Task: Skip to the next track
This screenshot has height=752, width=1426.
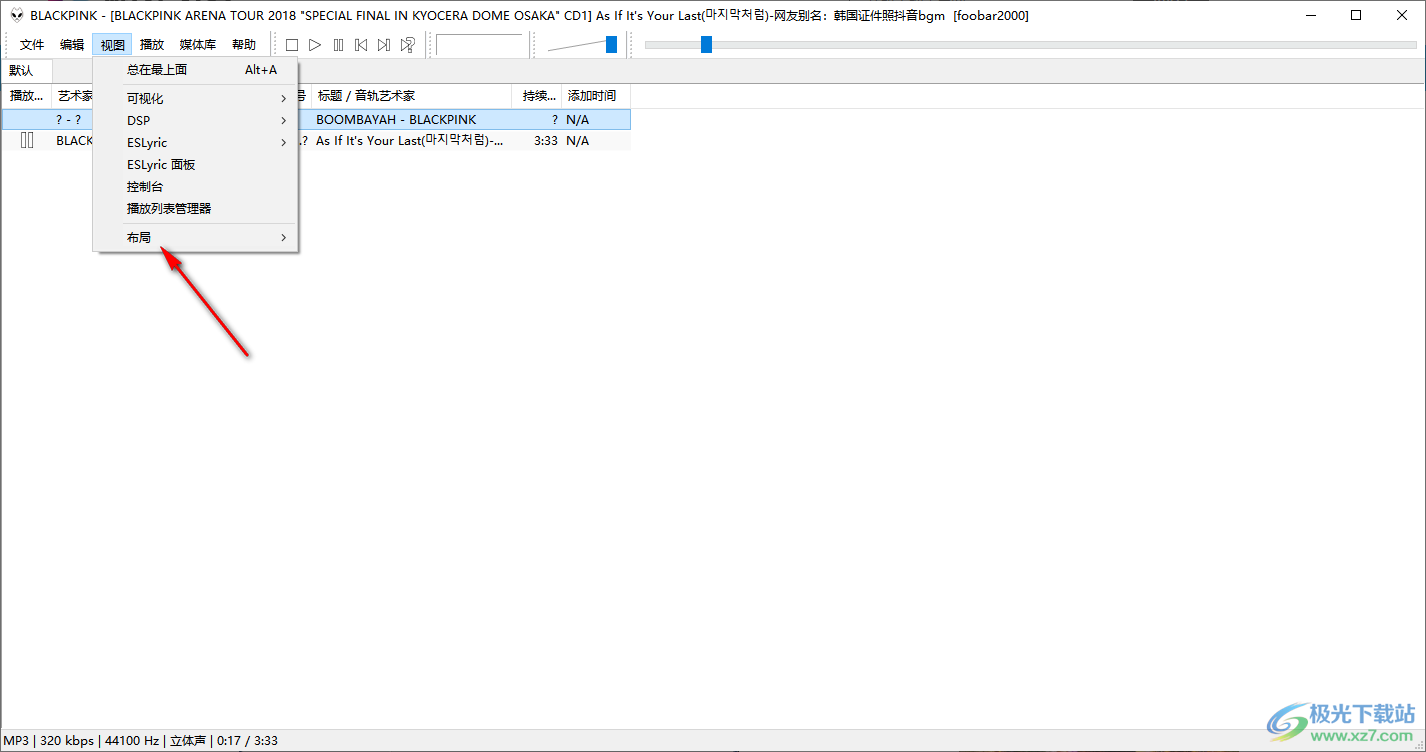Action: tap(384, 45)
